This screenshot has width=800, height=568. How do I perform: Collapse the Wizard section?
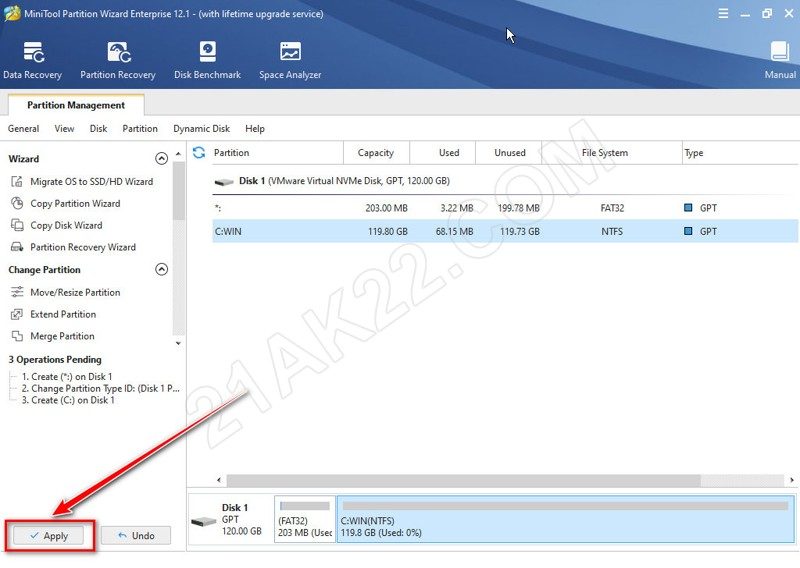tap(161, 159)
